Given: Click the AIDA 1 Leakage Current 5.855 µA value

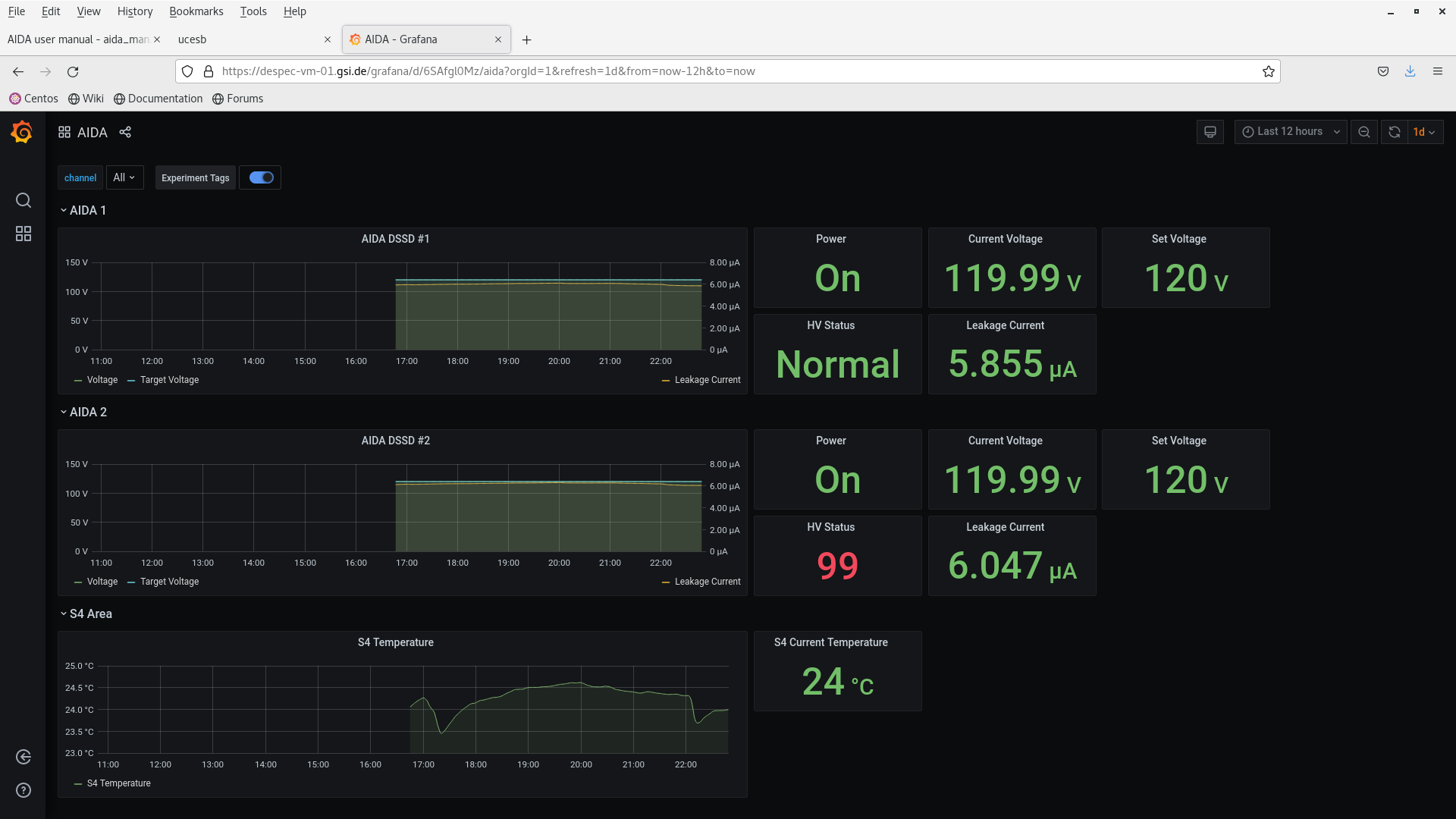Looking at the screenshot, I should [x=1012, y=364].
